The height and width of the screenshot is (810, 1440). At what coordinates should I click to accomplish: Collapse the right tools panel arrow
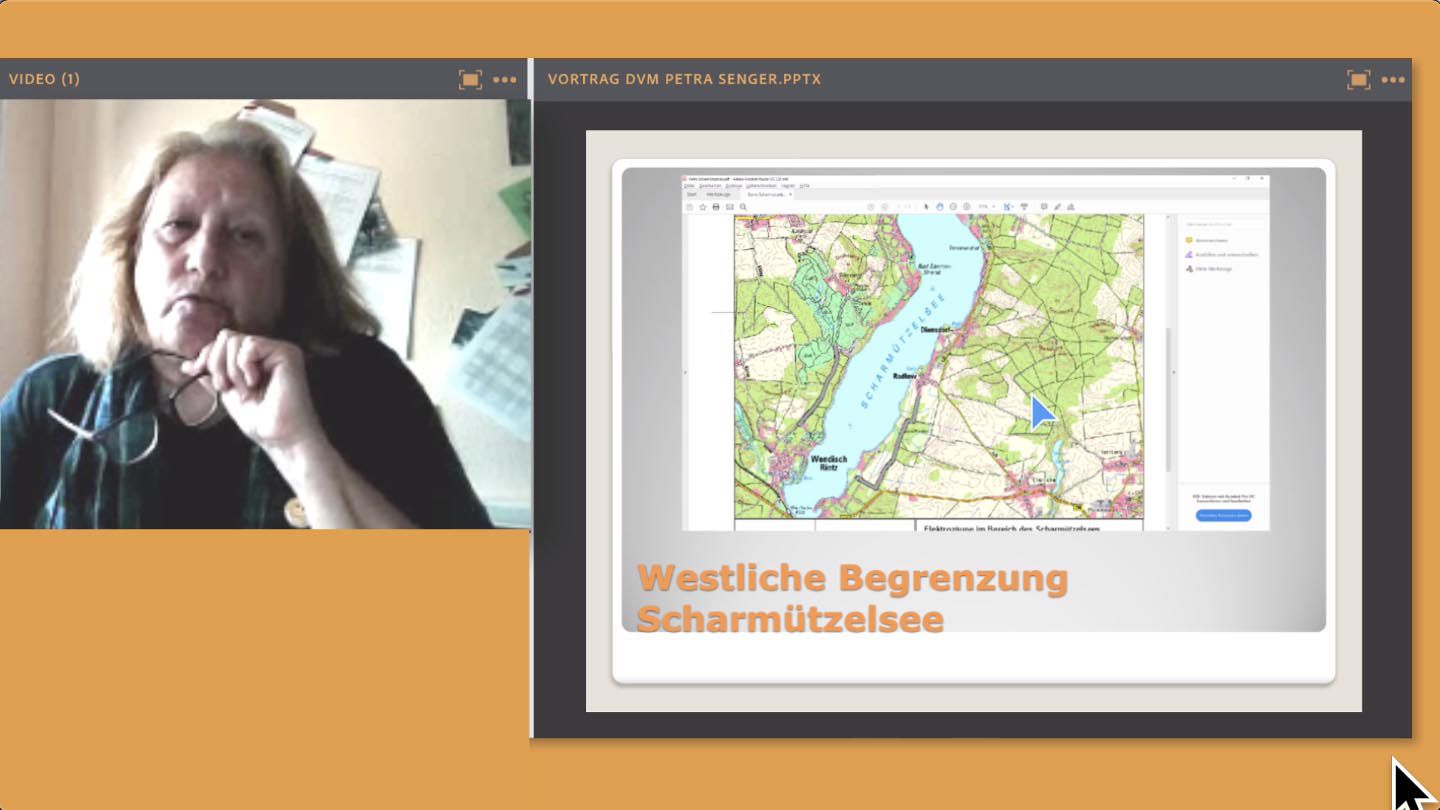click(x=1173, y=372)
